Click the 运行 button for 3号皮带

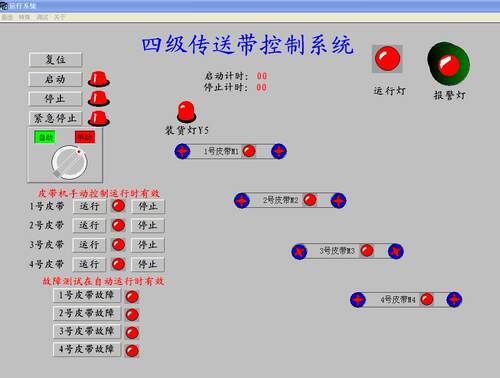tap(89, 245)
